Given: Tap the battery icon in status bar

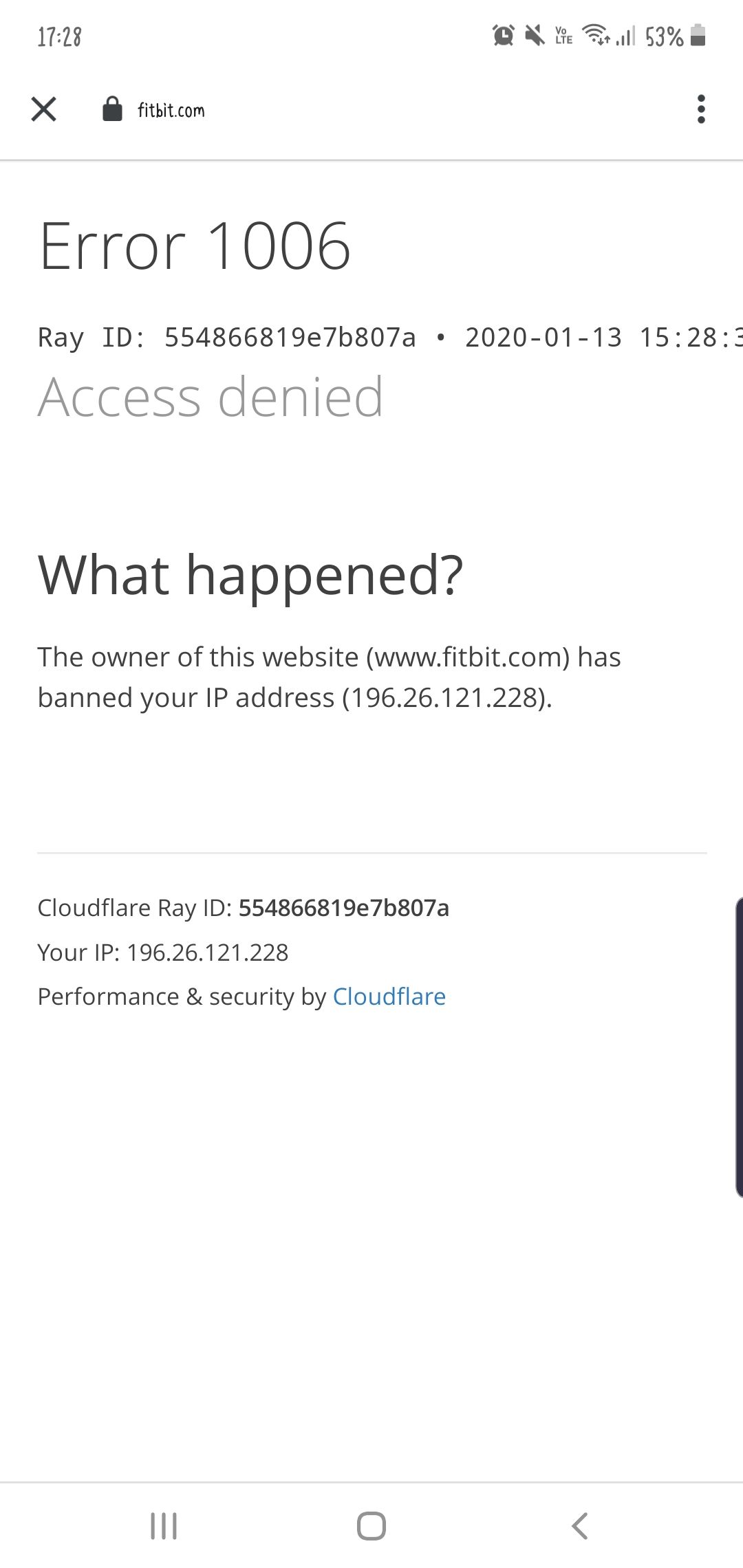Looking at the screenshot, I should [x=698, y=35].
